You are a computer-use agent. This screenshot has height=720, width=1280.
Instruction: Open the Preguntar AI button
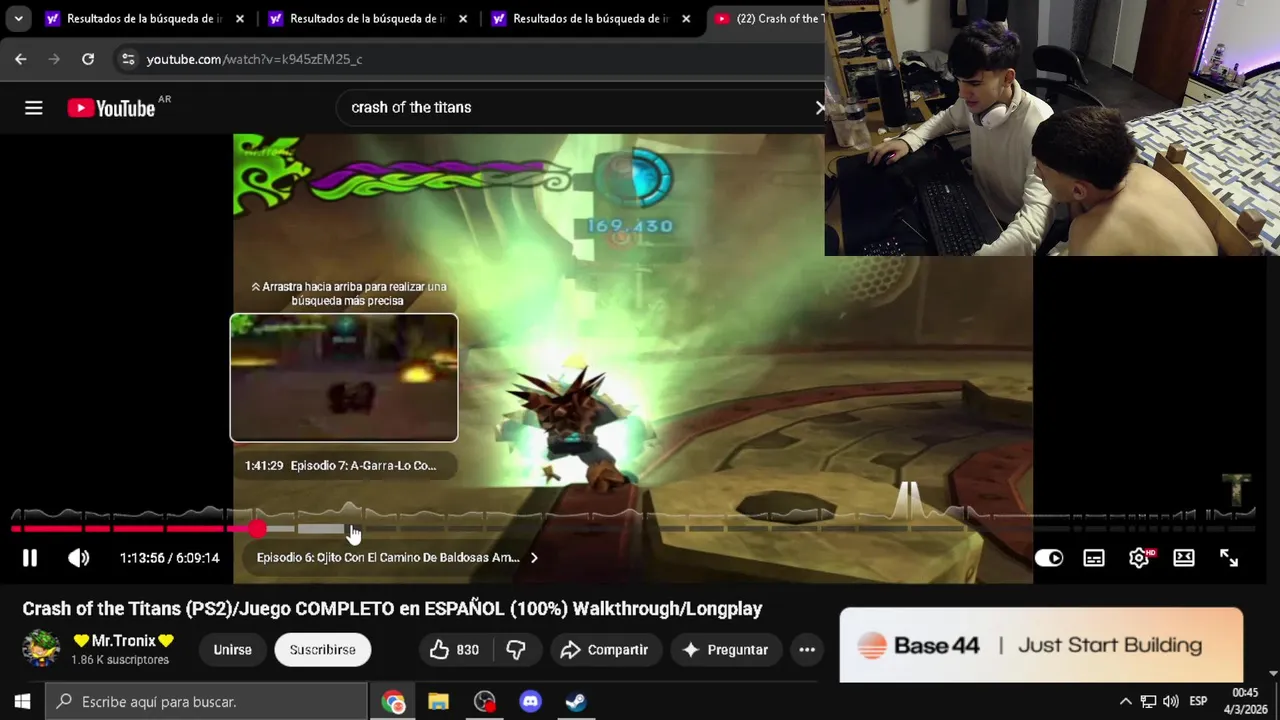725,650
